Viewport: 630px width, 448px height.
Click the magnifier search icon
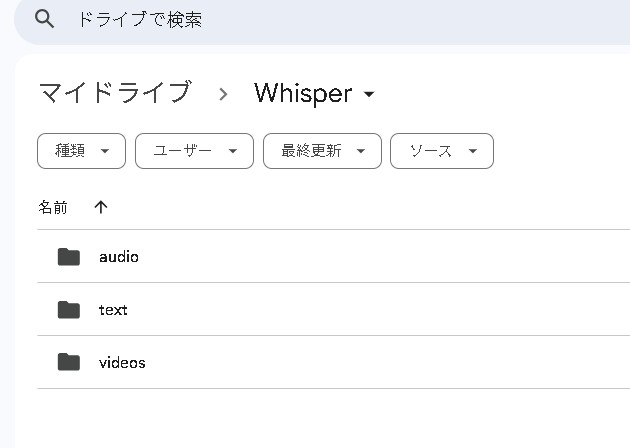pyautogui.click(x=43, y=19)
